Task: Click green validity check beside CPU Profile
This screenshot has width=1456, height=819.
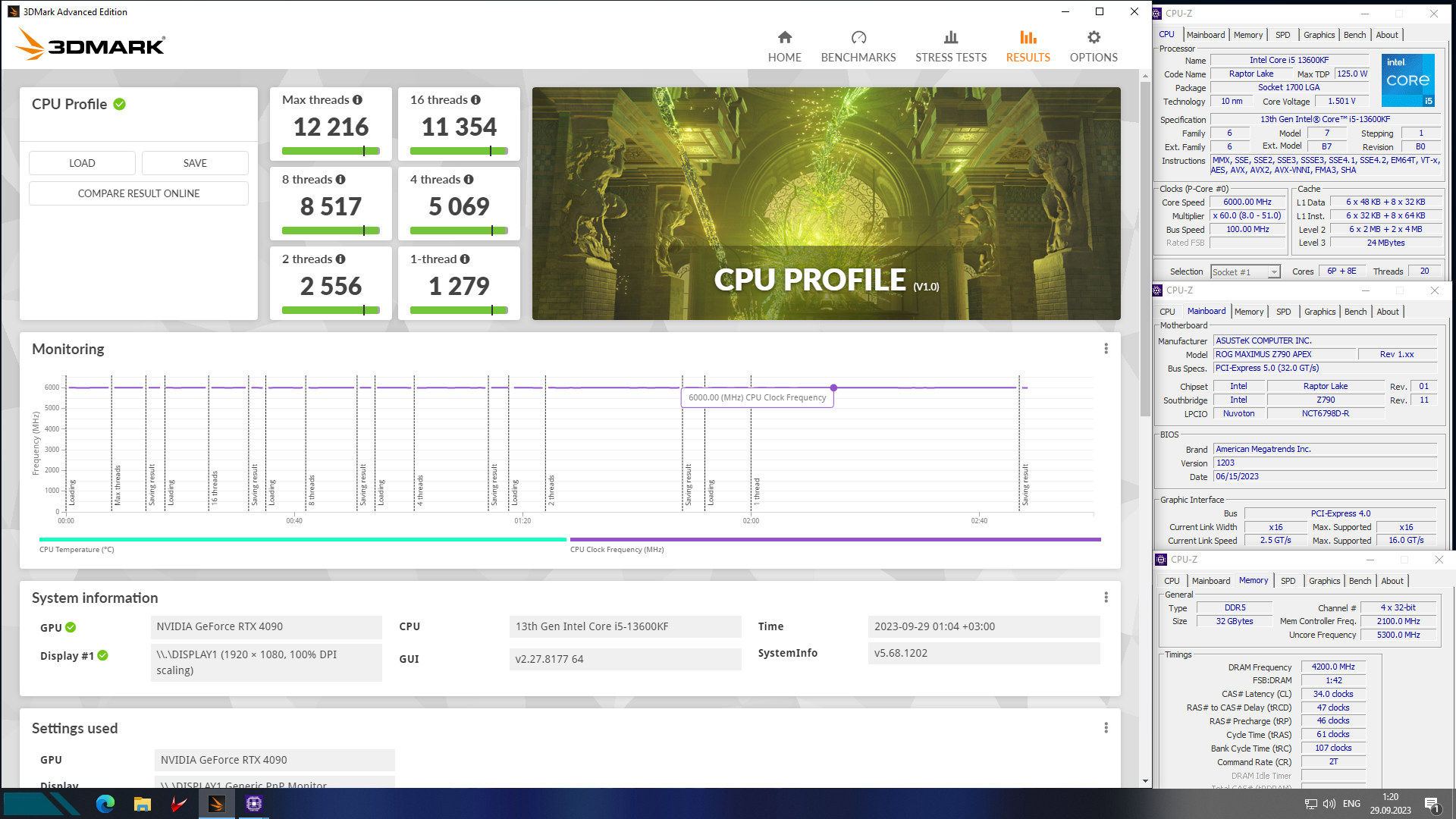Action: pos(120,105)
